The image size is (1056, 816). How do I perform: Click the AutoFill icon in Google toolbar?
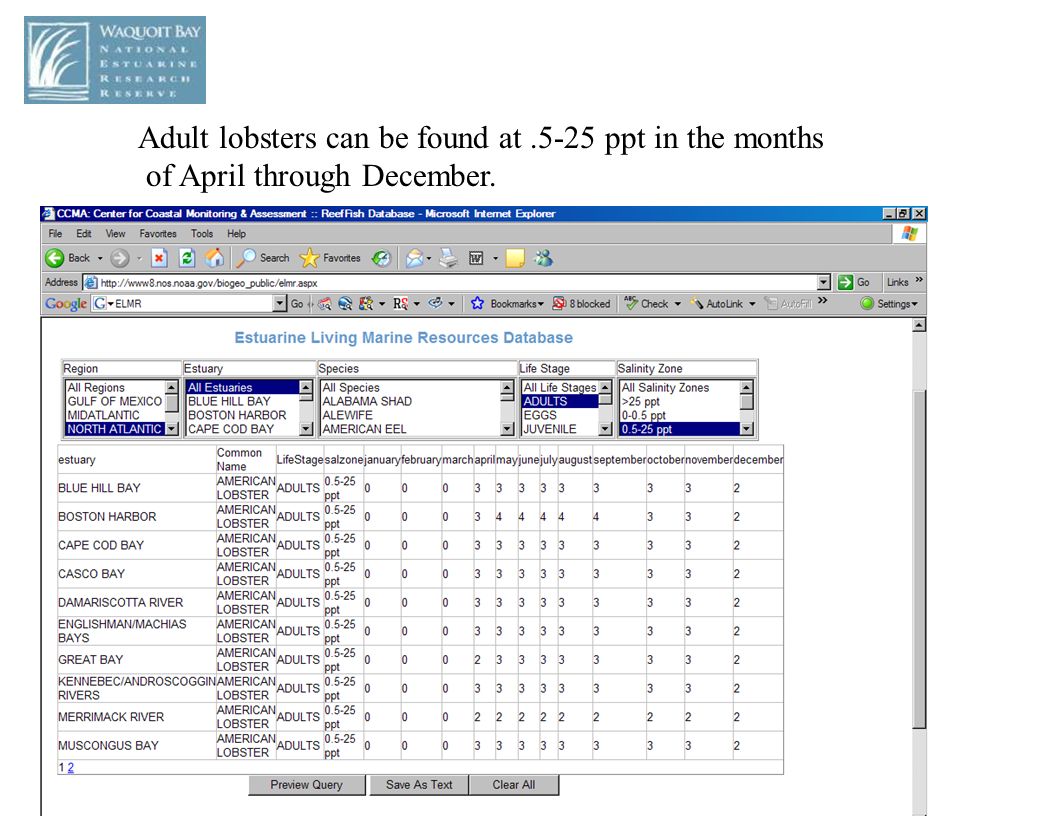point(771,304)
